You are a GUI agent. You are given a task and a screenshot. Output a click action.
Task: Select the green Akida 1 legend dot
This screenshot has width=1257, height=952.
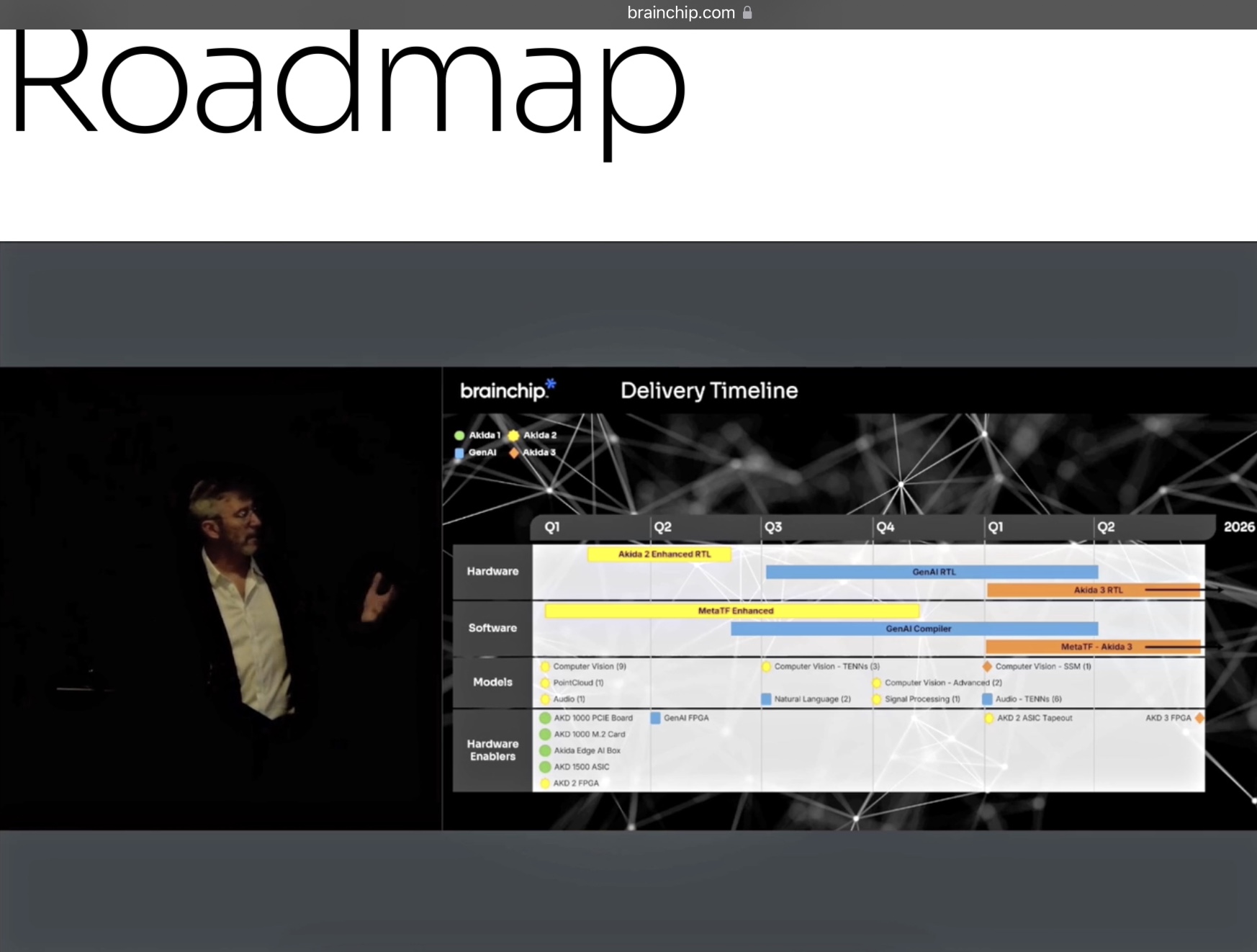pos(459,435)
